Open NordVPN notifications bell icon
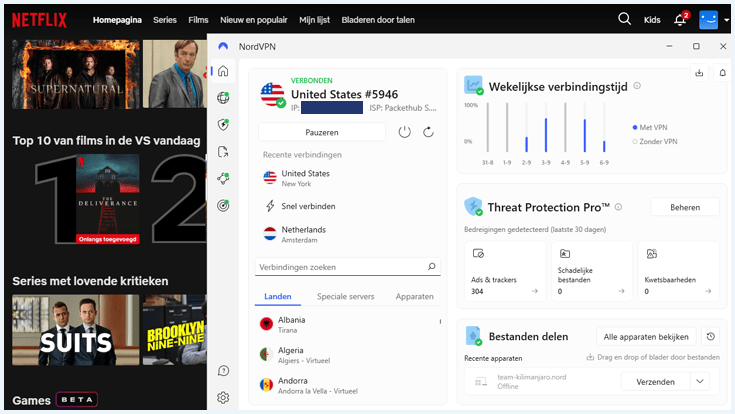The height and width of the screenshot is (414, 735). [722, 73]
